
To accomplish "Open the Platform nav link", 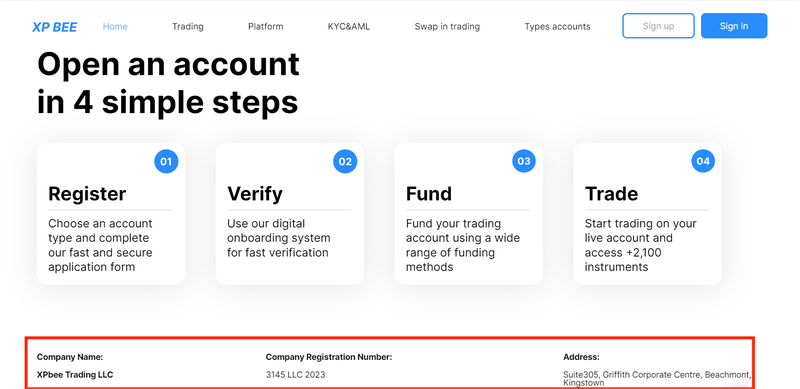I will pos(265,27).
